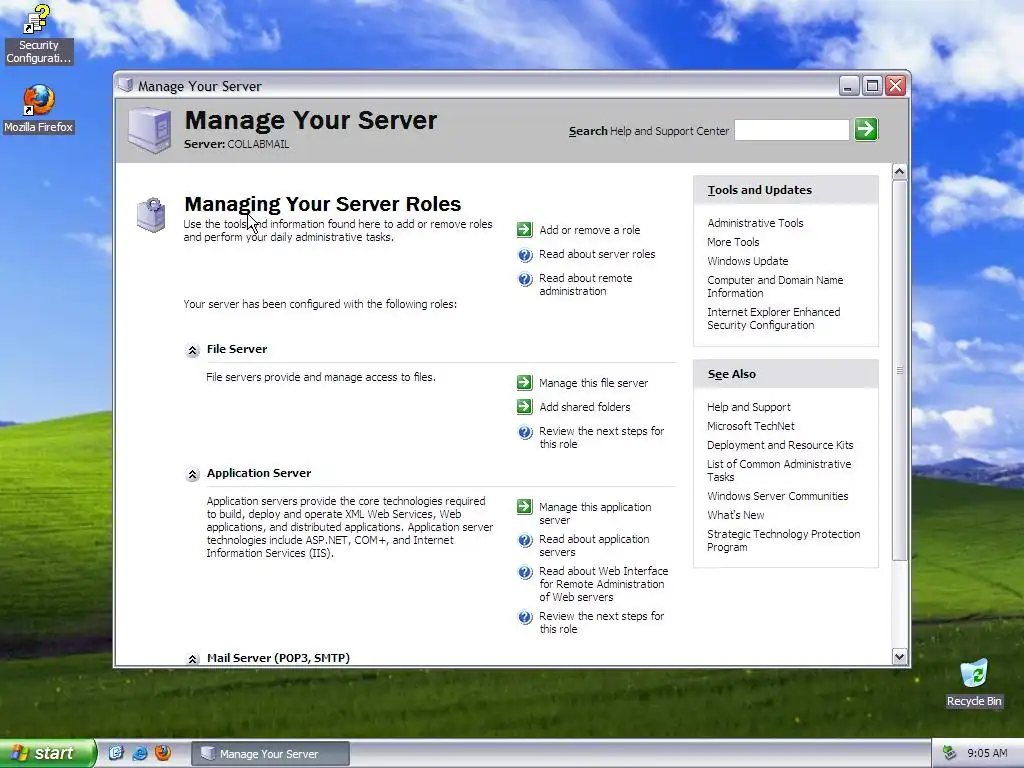Collapse the Application Server role section
The width and height of the screenshot is (1024, 768).
192,475
